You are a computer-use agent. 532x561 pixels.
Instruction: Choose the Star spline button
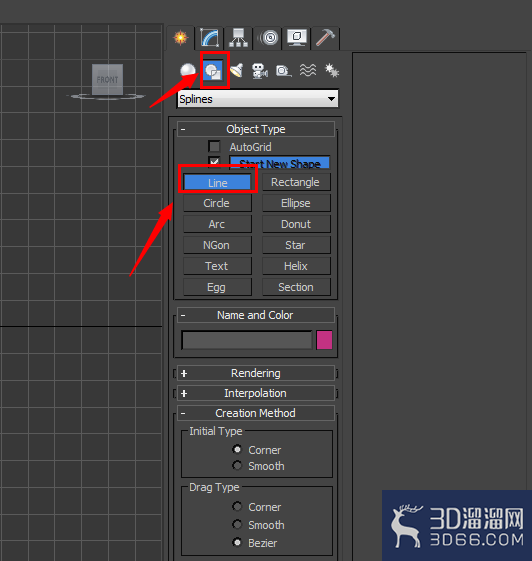click(296, 245)
